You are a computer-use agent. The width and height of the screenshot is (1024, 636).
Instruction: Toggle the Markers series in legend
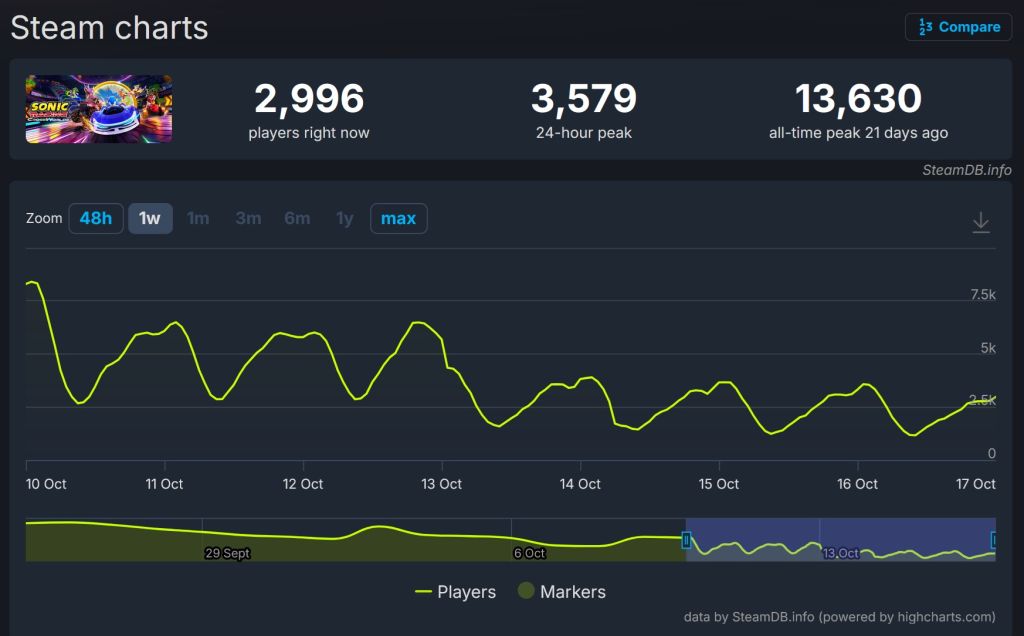coord(562,592)
